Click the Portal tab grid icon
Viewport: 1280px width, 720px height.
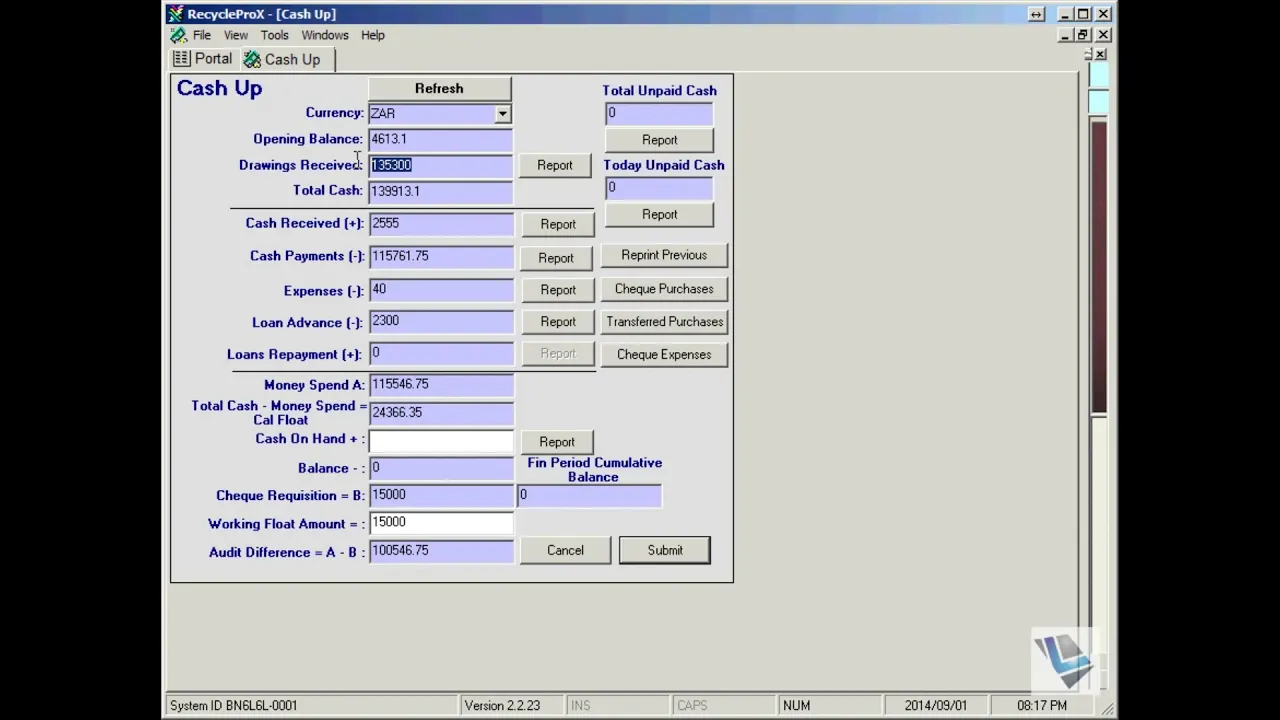tap(181, 59)
